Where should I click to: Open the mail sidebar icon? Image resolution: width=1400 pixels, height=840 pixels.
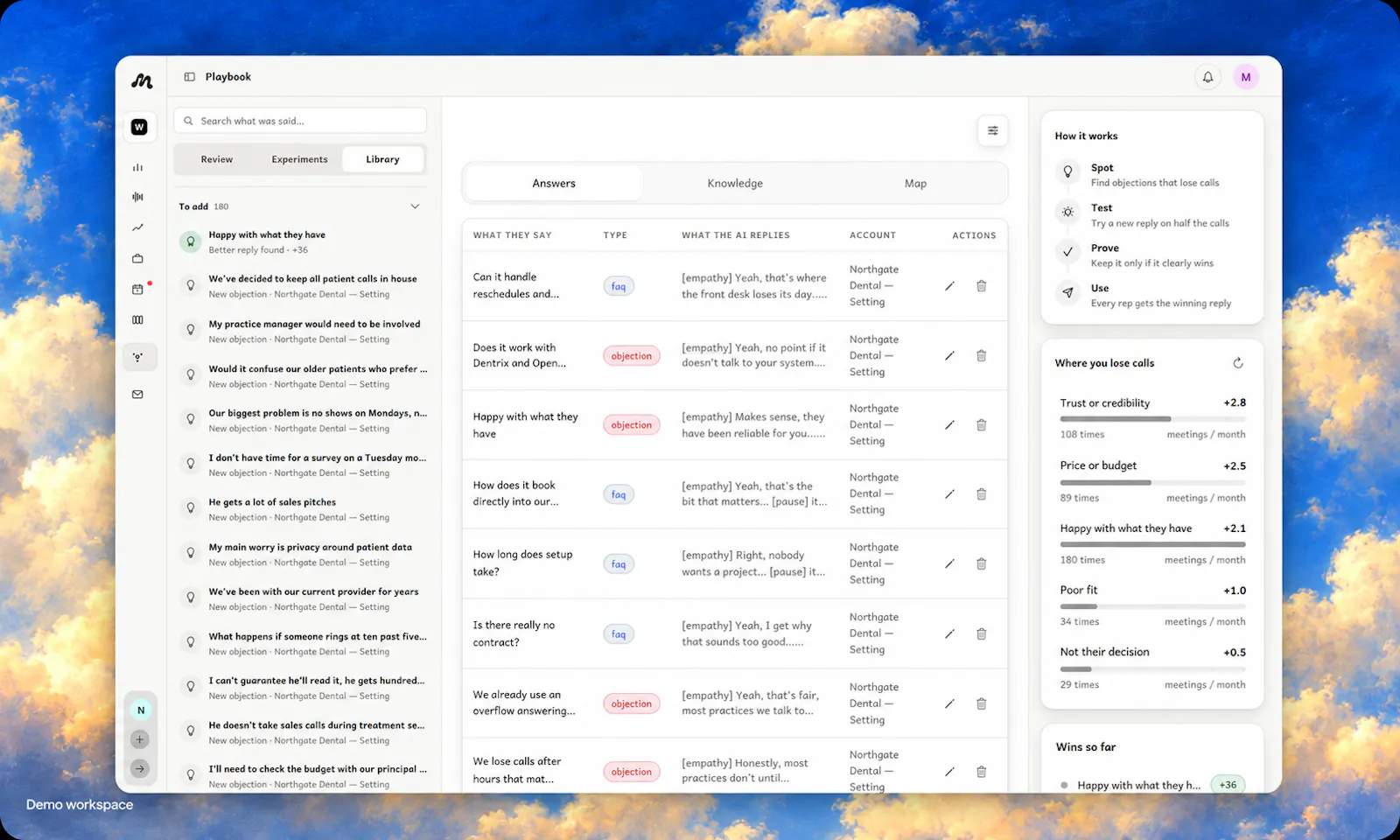(137, 395)
